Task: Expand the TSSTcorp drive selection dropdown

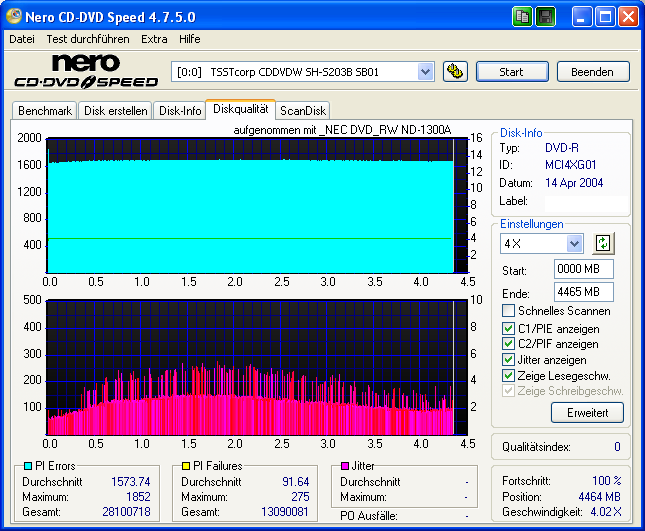Action: click(x=425, y=72)
